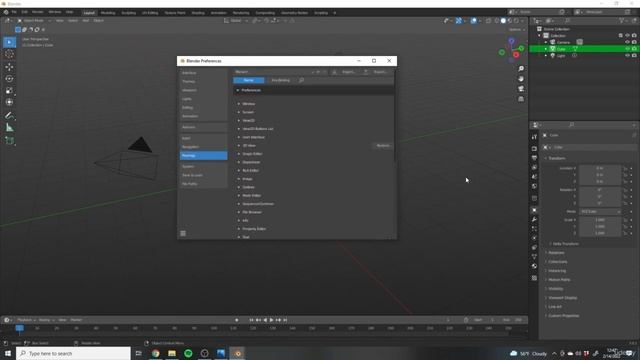The image size is (640, 360).
Task: Open the Preferences hamburger menu icon
Action: (183, 233)
